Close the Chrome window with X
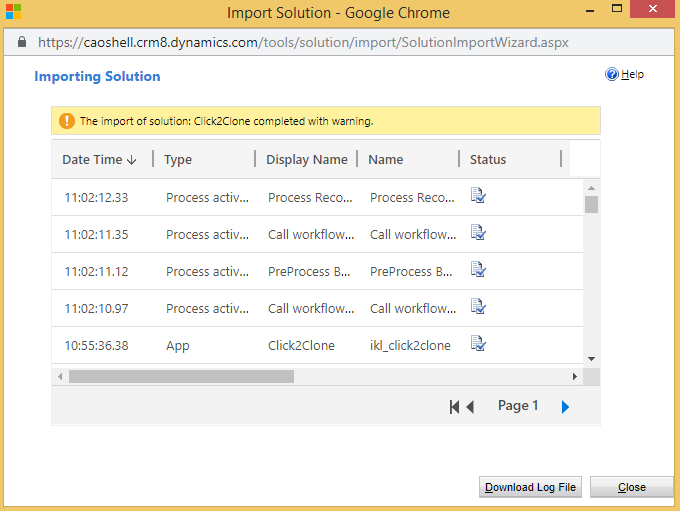 coord(653,9)
